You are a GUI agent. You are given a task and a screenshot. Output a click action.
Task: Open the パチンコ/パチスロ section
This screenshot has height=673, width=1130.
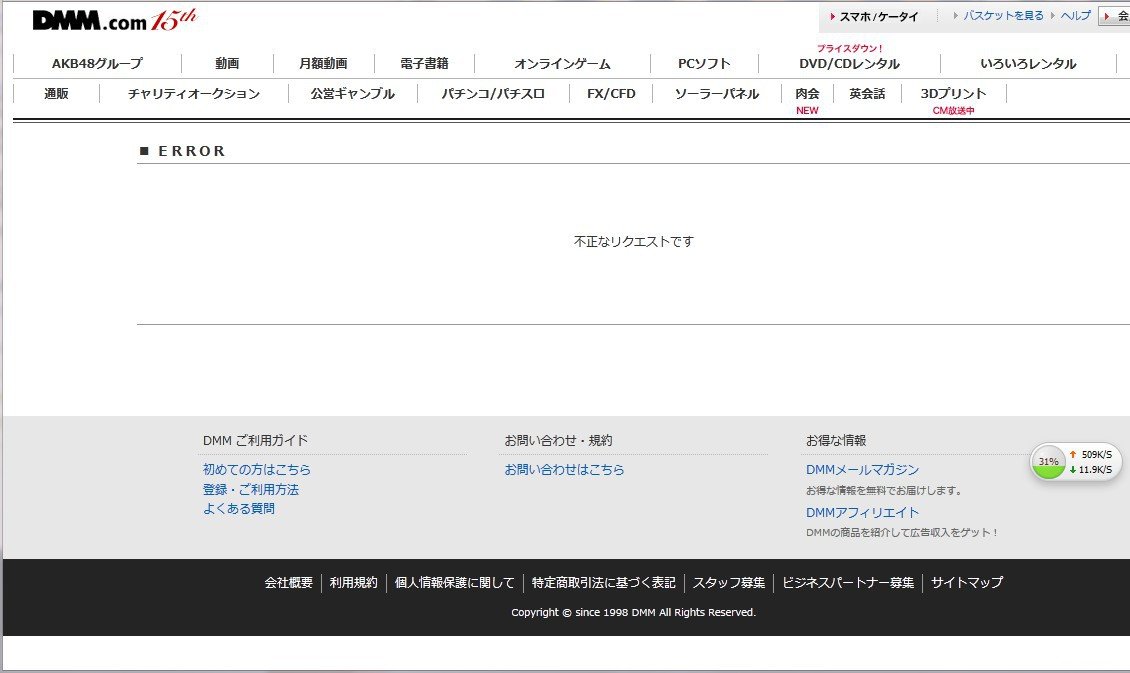[492, 93]
